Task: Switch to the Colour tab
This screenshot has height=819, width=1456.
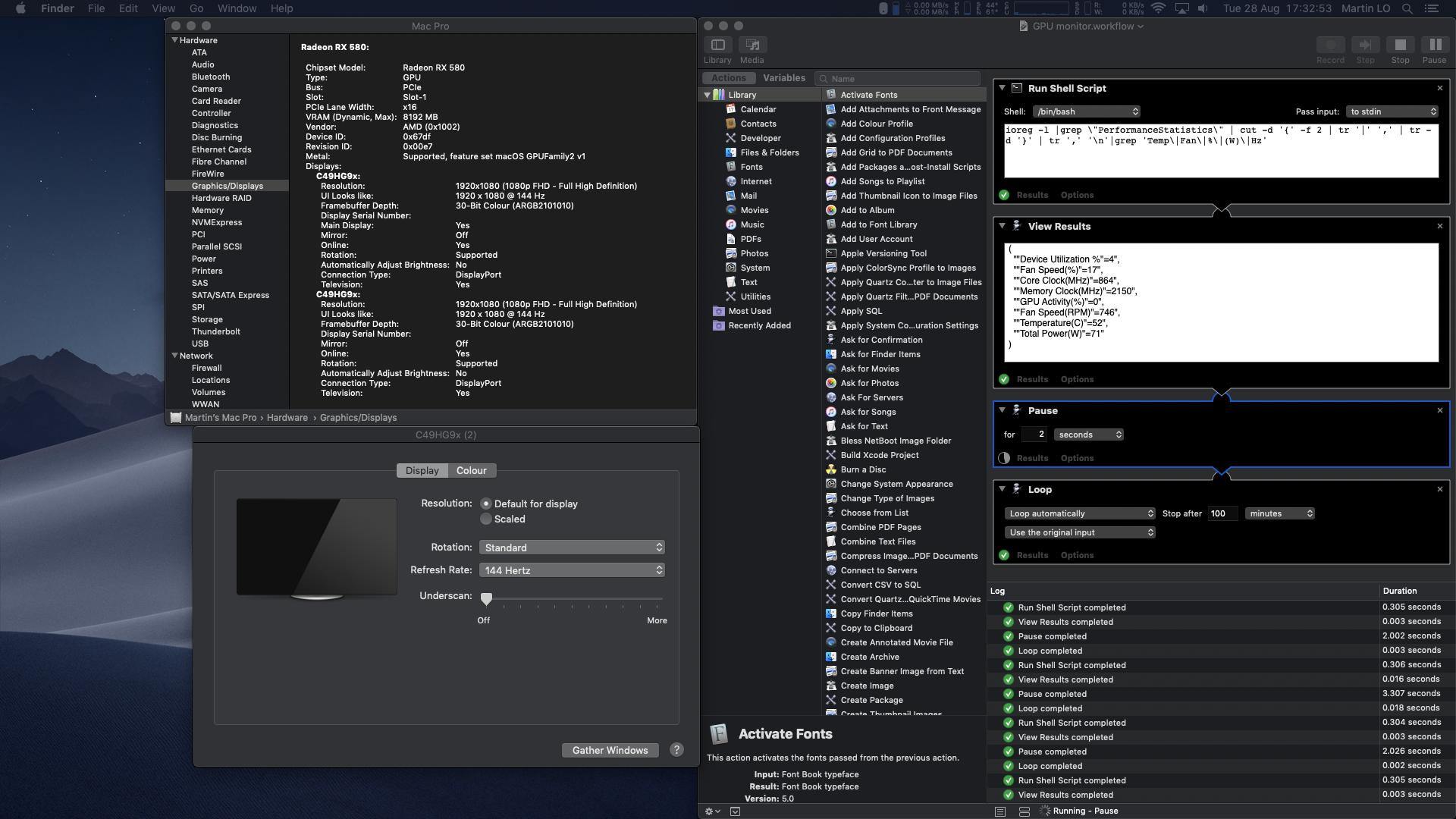Action: (x=472, y=470)
